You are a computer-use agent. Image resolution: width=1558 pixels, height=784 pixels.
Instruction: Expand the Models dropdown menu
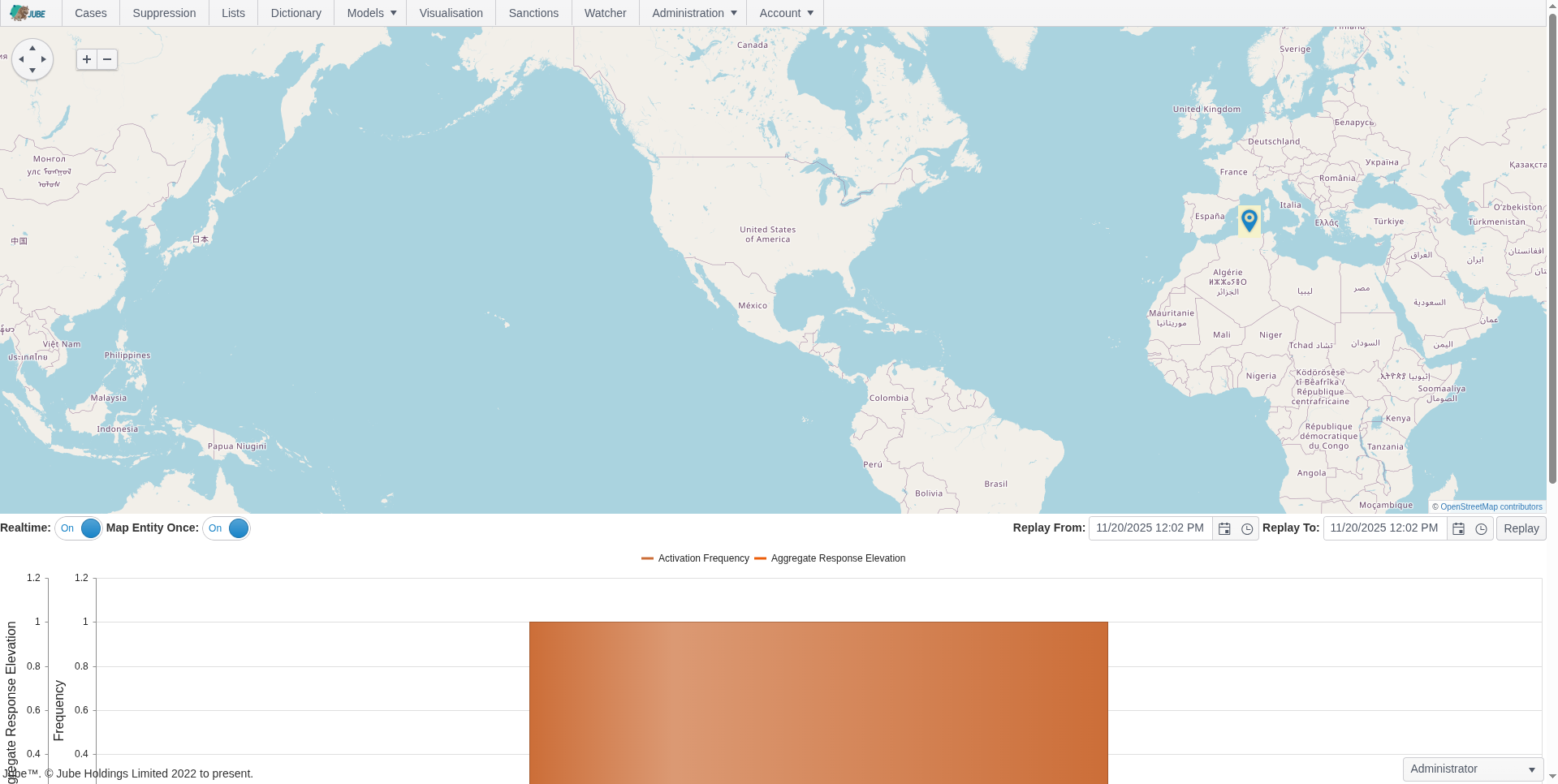pyautogui.click(x=371, y=13)
